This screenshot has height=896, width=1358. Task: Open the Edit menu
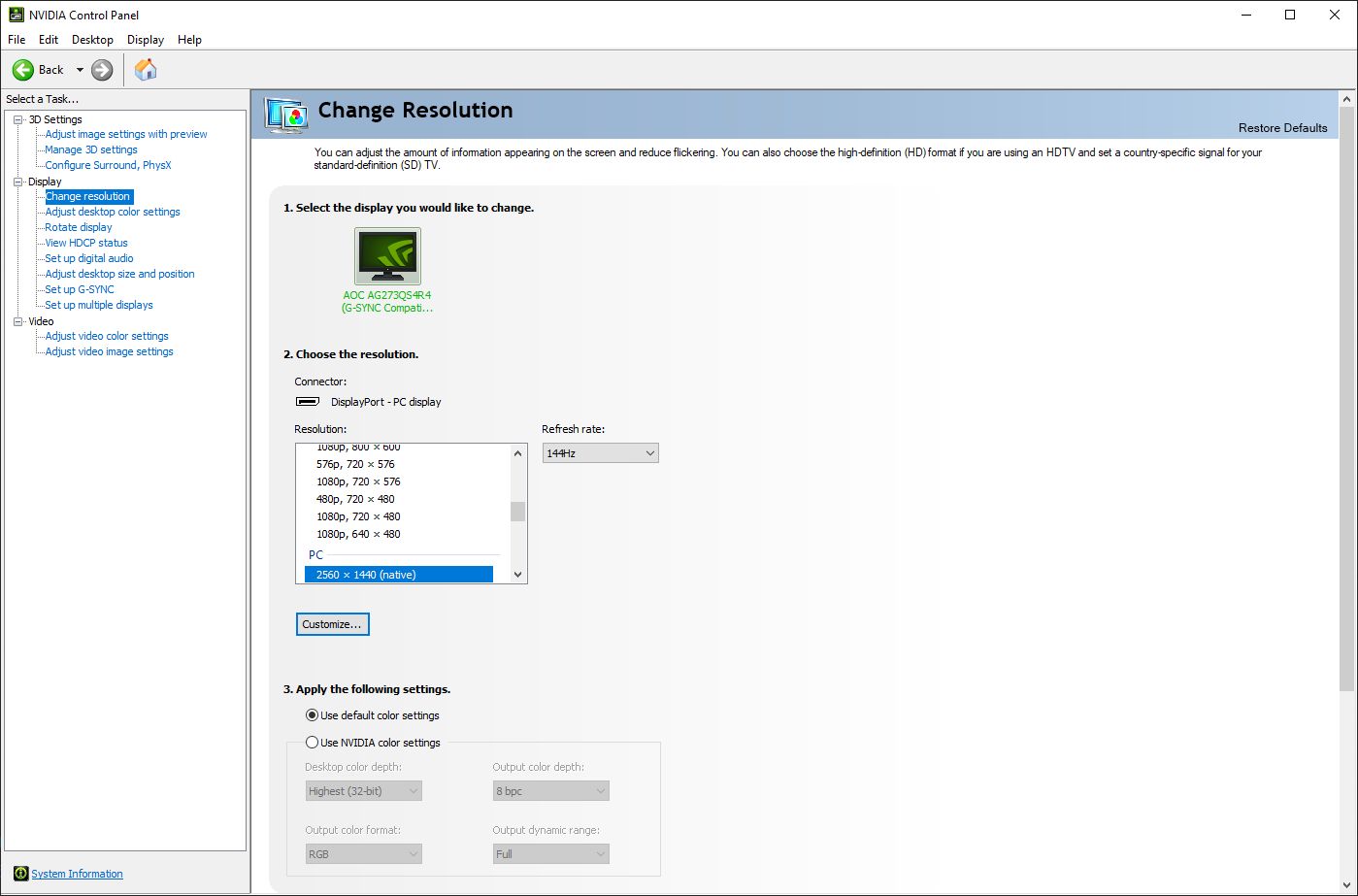(x=49, y=40)
